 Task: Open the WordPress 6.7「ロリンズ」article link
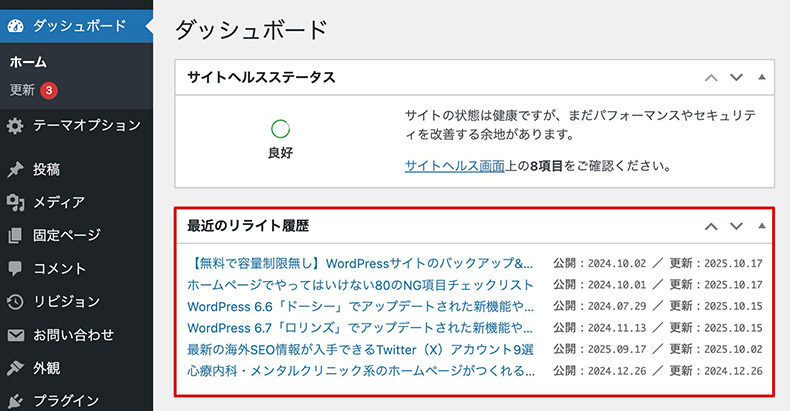click(x=360, y=327)
